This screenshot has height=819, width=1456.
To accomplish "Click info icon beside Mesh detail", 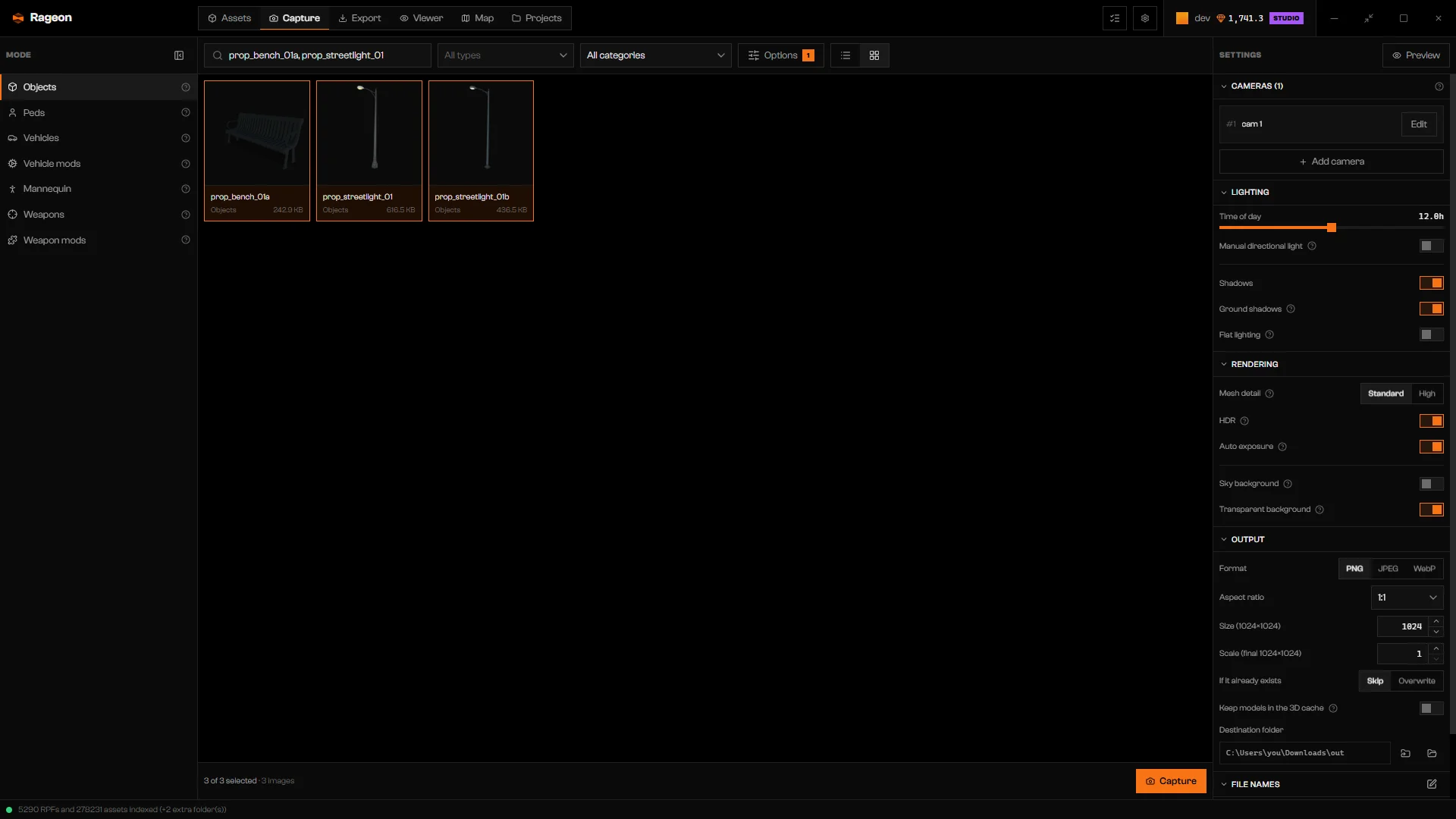I will pyautogui.click(x=1269, y=394).
